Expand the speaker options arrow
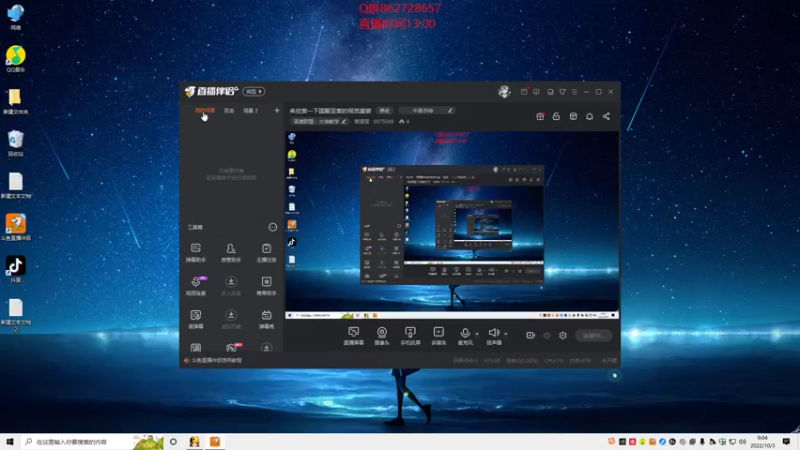800x450 pixels. (506, 334)
